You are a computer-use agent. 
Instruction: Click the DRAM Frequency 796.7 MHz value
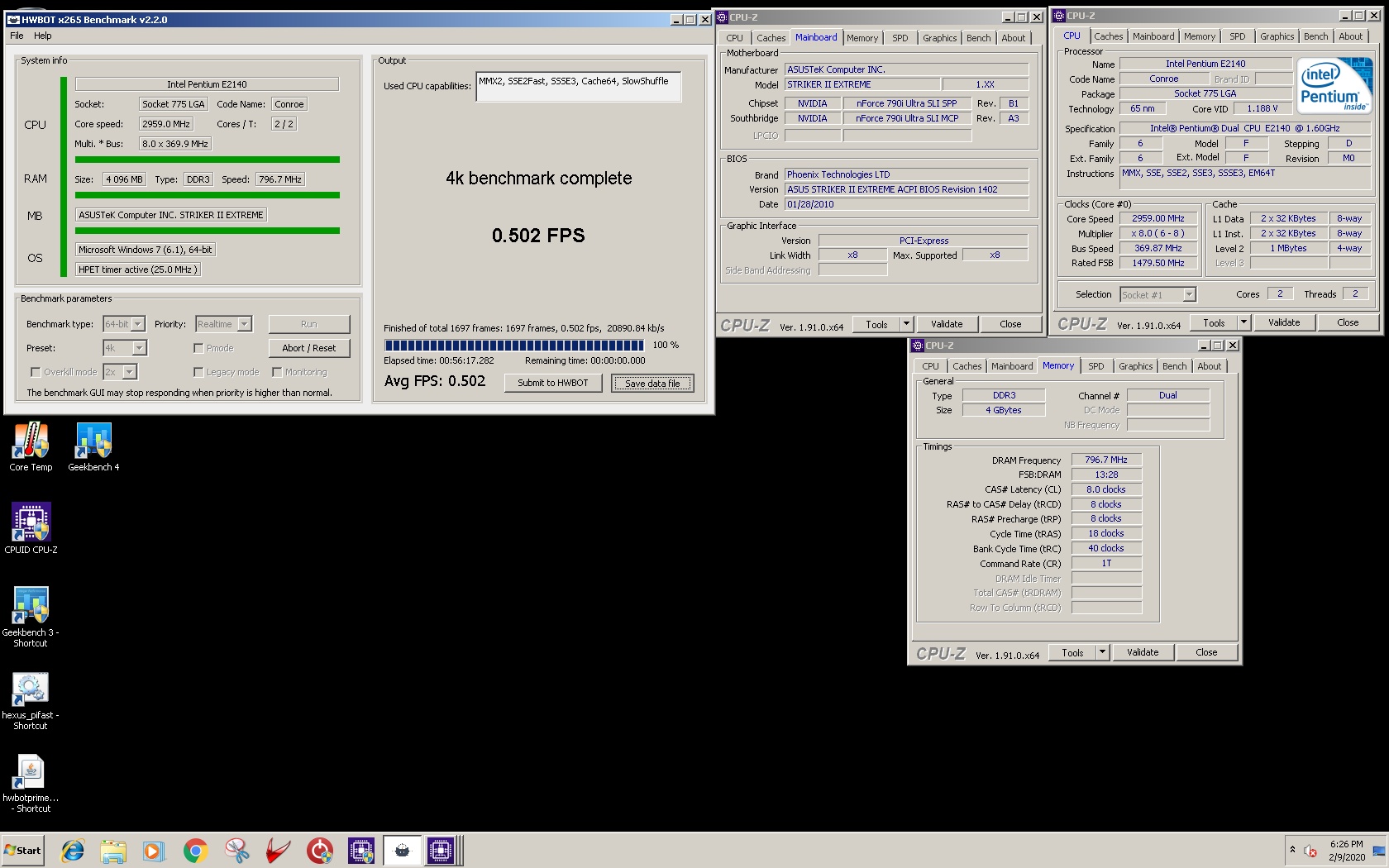tap(1106, 460)
